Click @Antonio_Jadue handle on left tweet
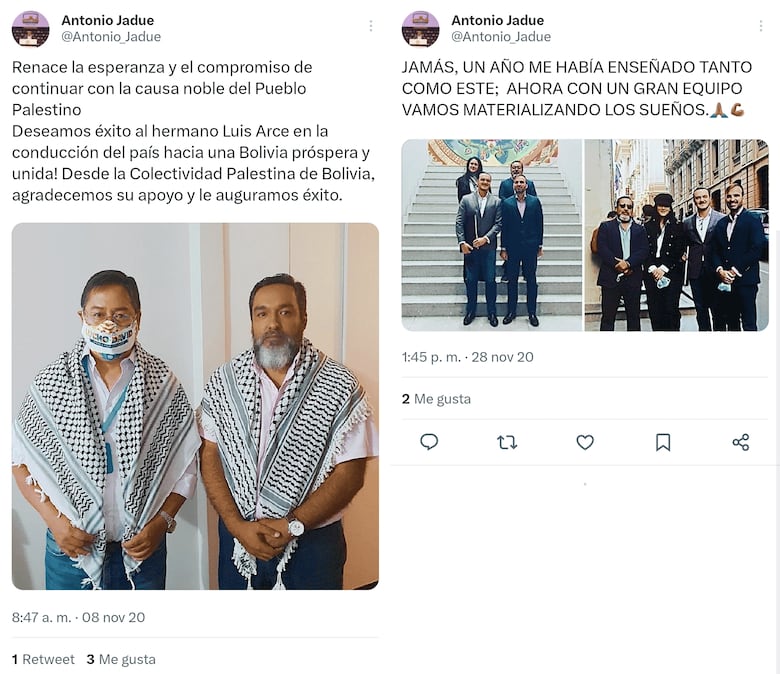 111,37
